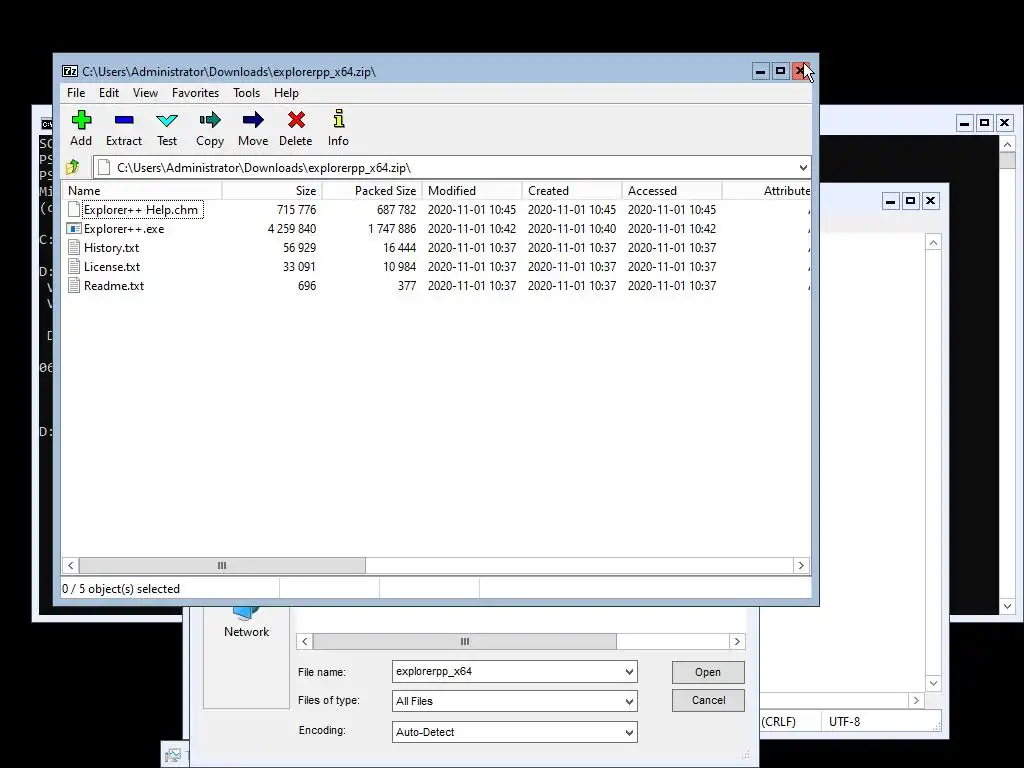The height and width of the screenshot is (768, 1024).
Task: Click the Open button in file dialog
Action: click(x=708, y=672)
